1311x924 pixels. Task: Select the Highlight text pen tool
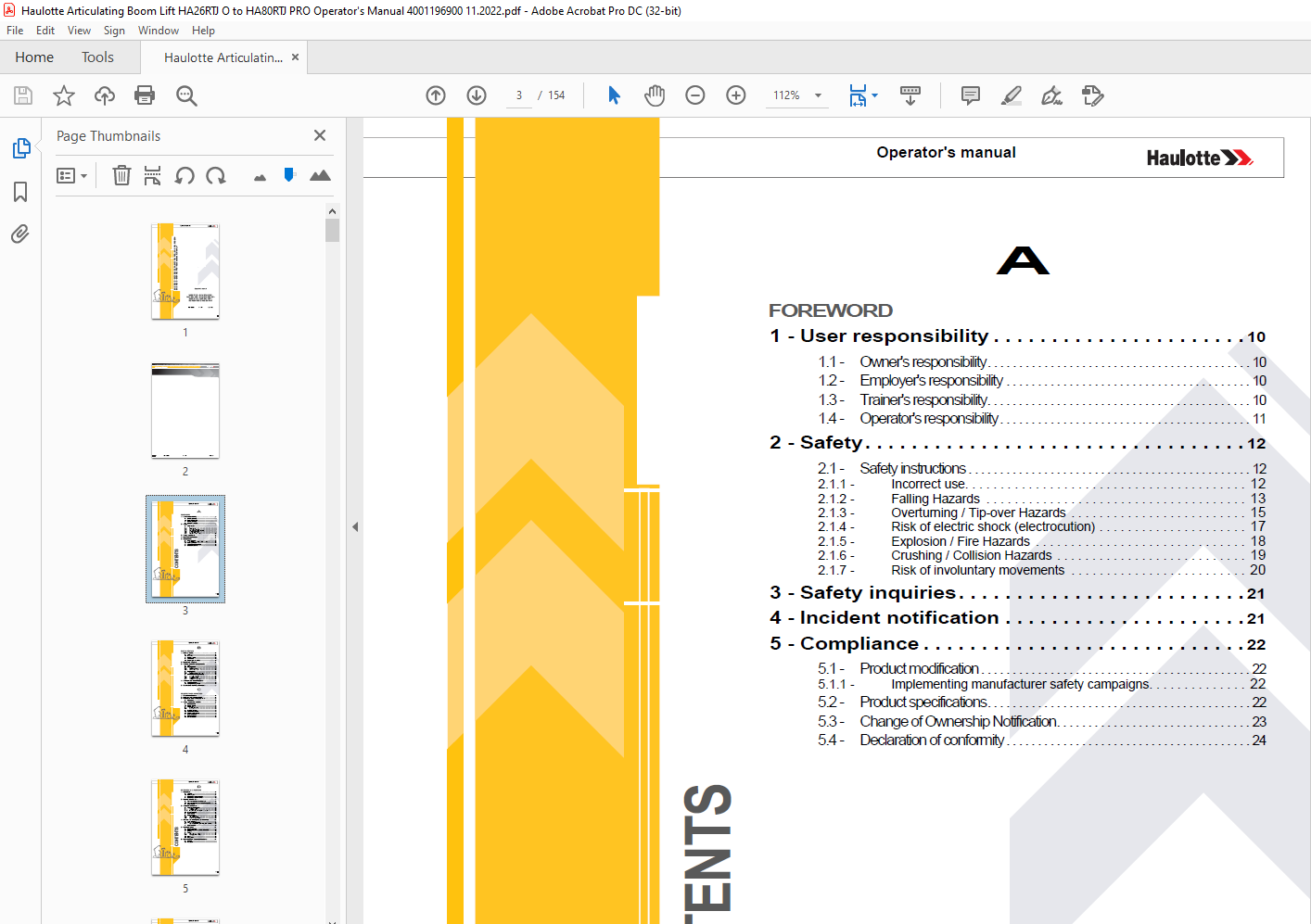click(x=1012, y=95)
